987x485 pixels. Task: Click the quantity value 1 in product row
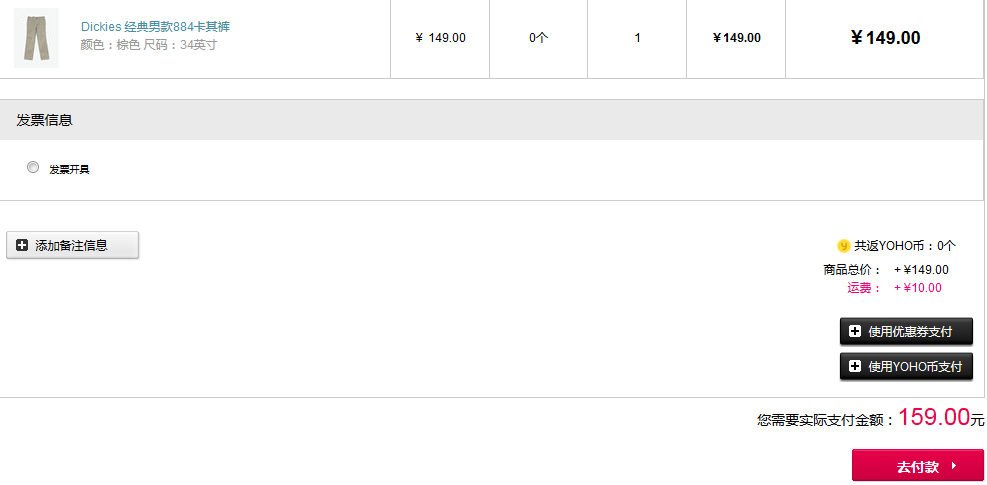637,38
